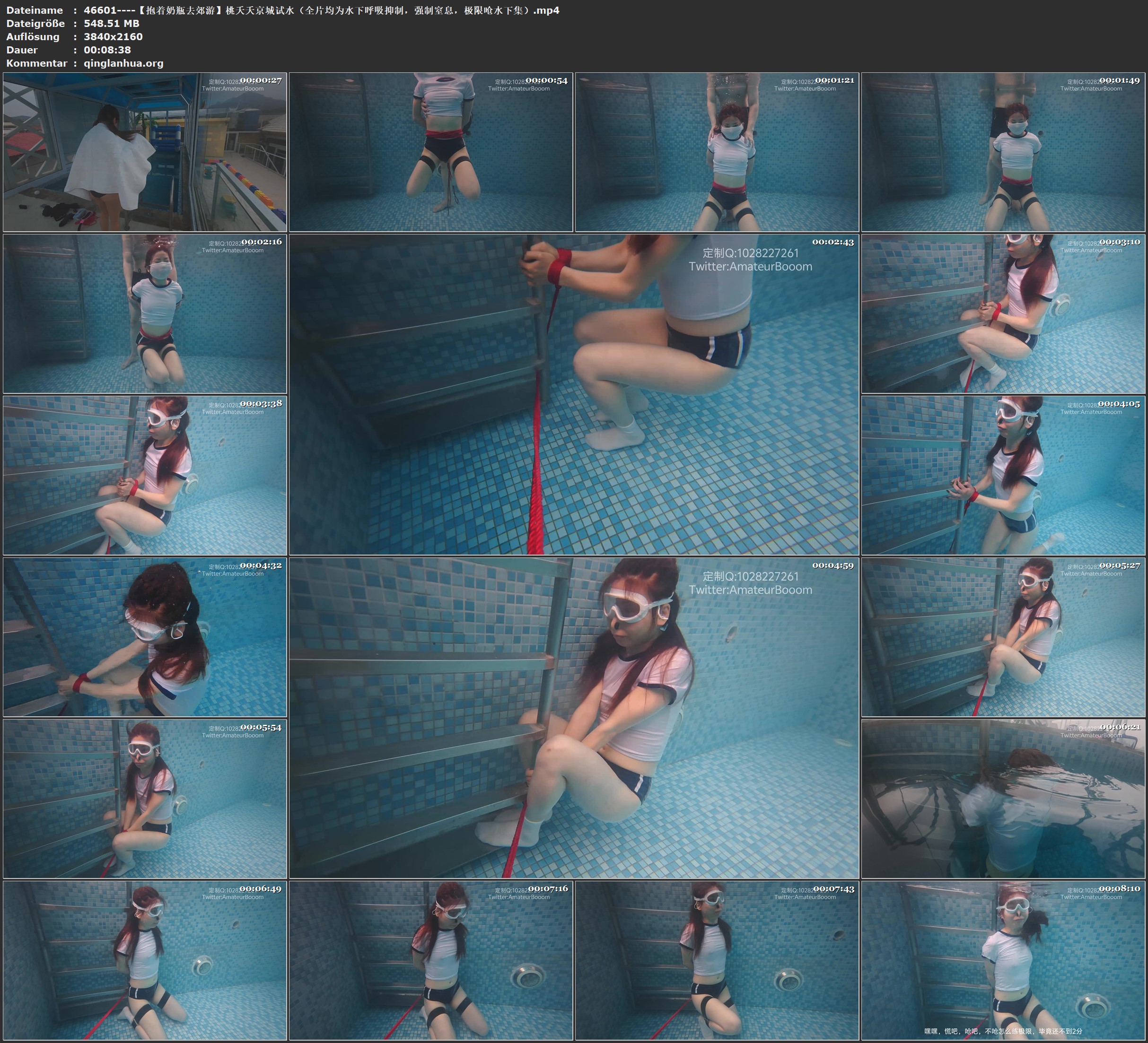Click the frame marked 00:07:16
Viewport: 1148px width, 1043px height.
(x=430, y=960)
